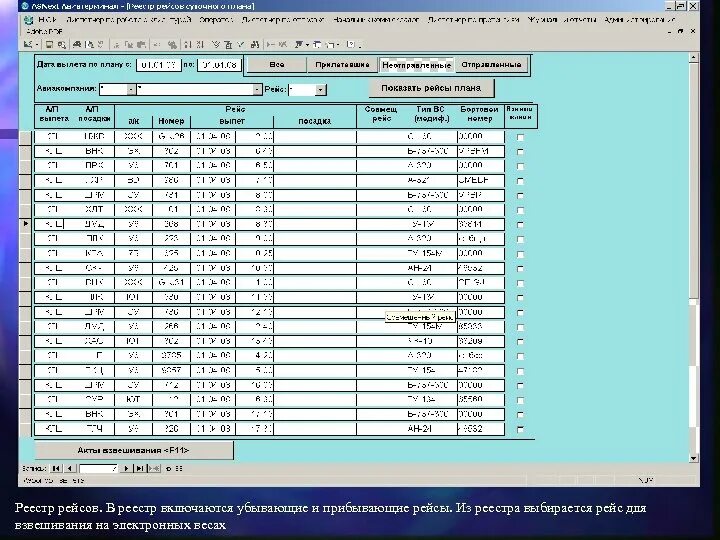
Task: Open the Диспетчер по отправке menu
Action: [x=282, y=20]
